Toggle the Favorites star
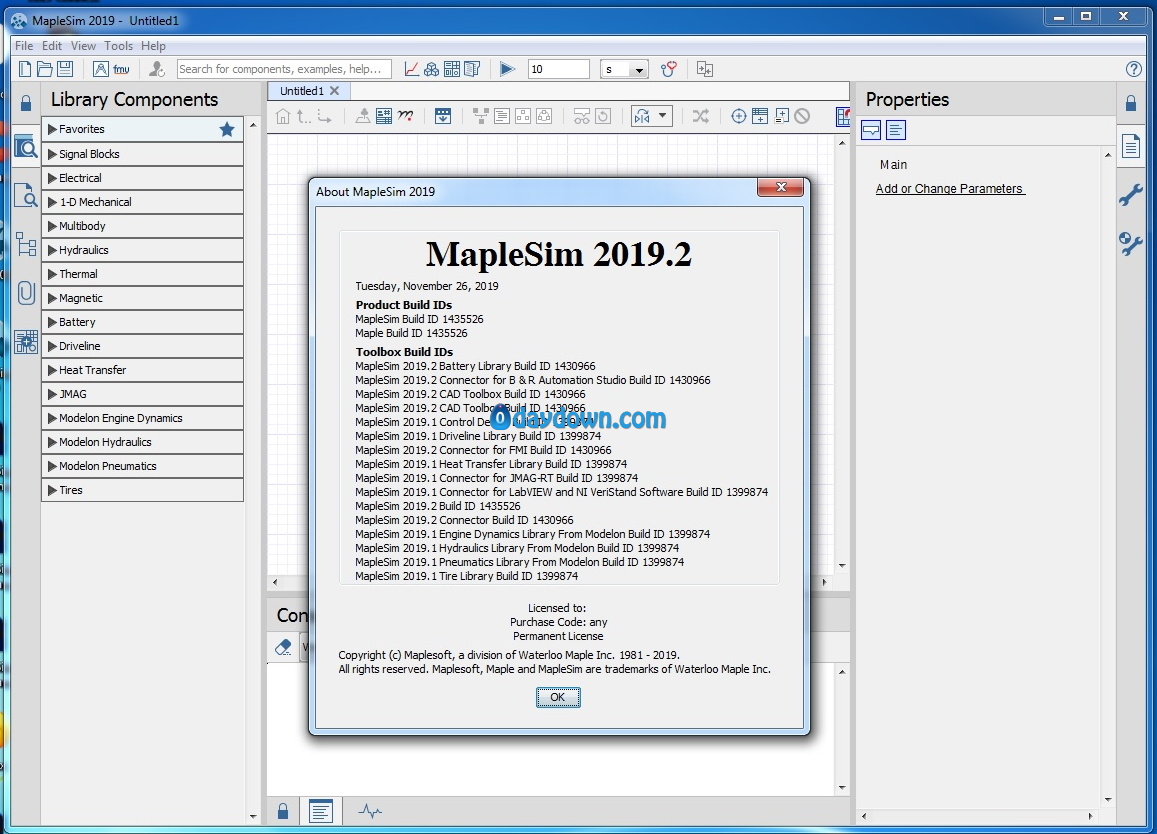This screenshot has height=834, width=1157. pyautogui.click(x=227, y=129)
